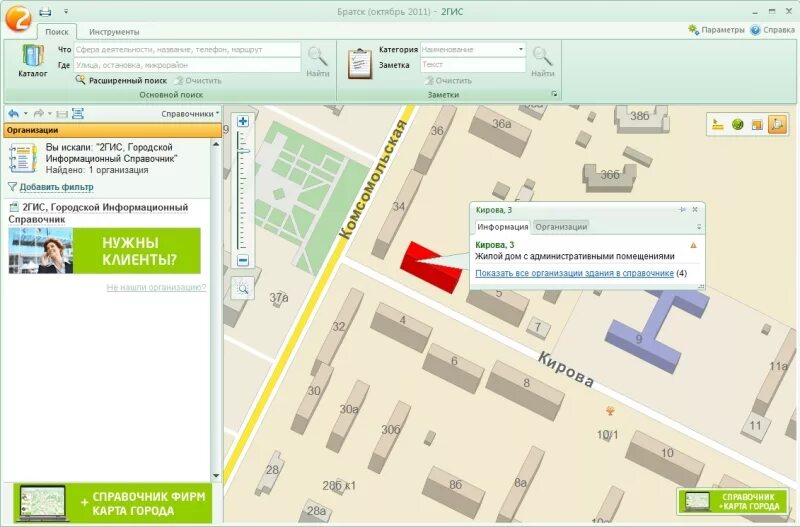Click the red highlighted building on map
The height and width of the screenshot is (527, 800).
tap(432, 268)
